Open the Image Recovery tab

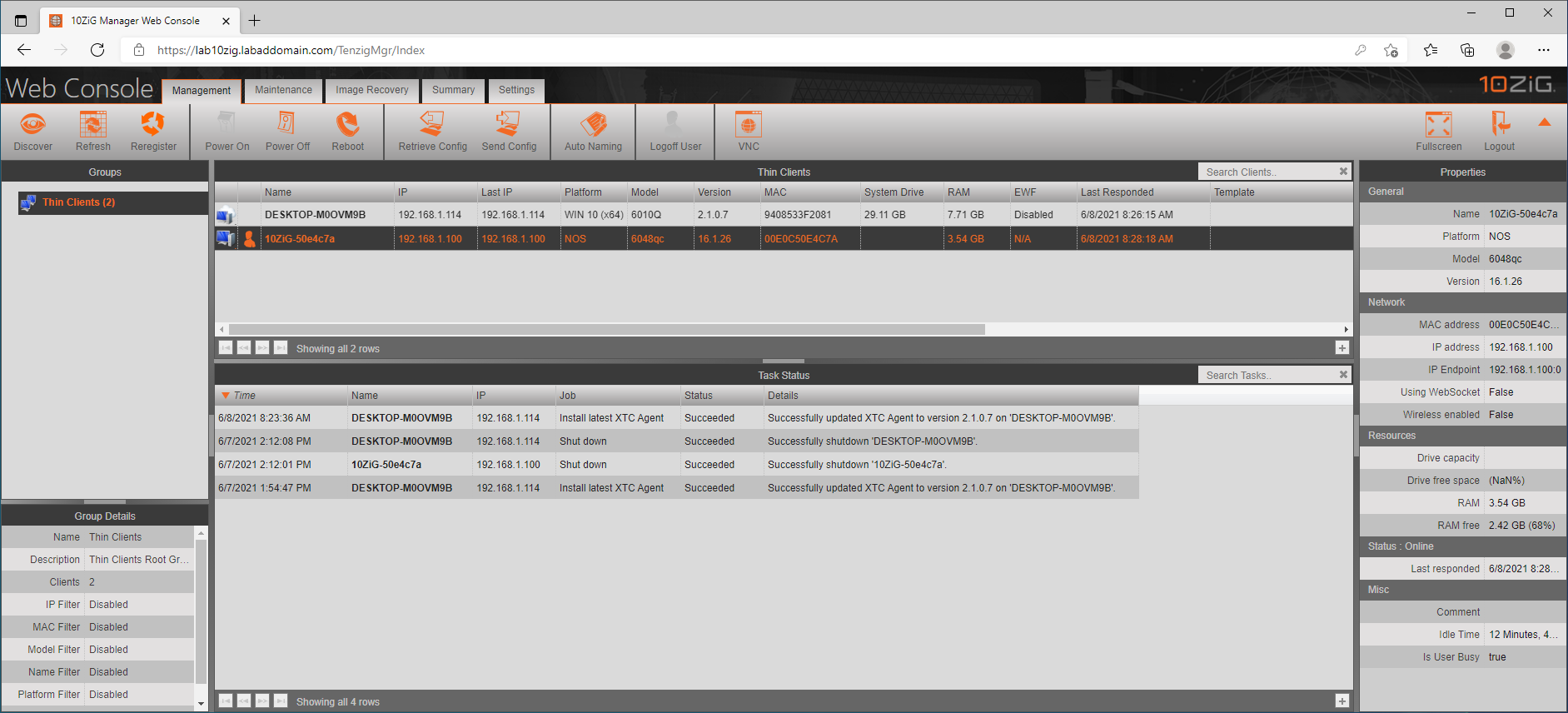(x=371, y=90)
